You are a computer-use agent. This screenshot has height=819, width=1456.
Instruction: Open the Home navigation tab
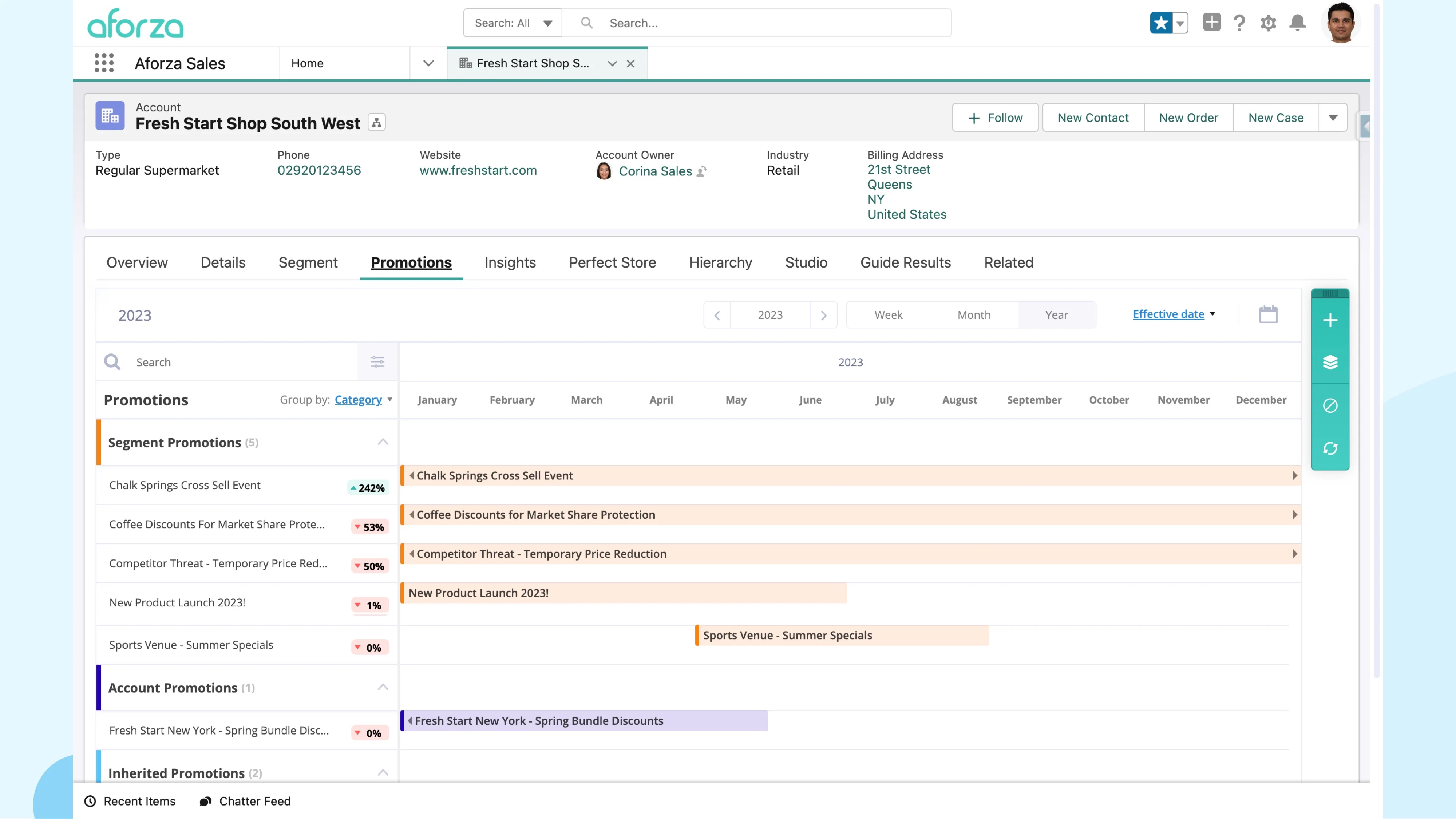(308, 63)
